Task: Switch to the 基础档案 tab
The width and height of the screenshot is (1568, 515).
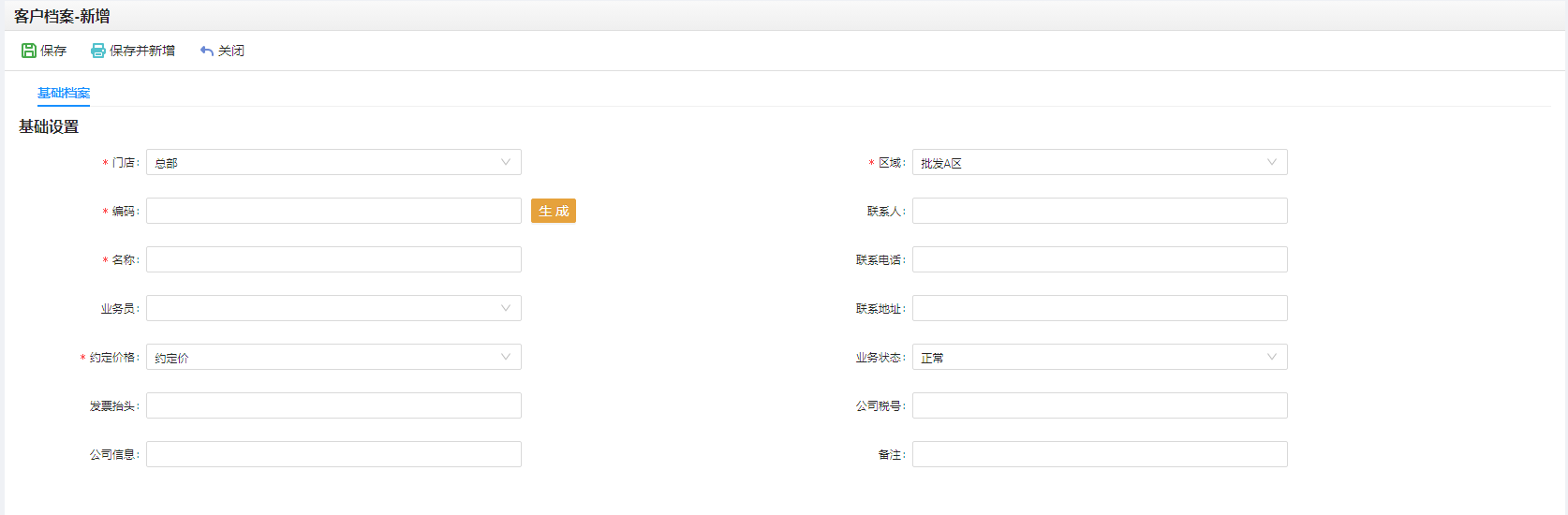Action: [64, 93]
